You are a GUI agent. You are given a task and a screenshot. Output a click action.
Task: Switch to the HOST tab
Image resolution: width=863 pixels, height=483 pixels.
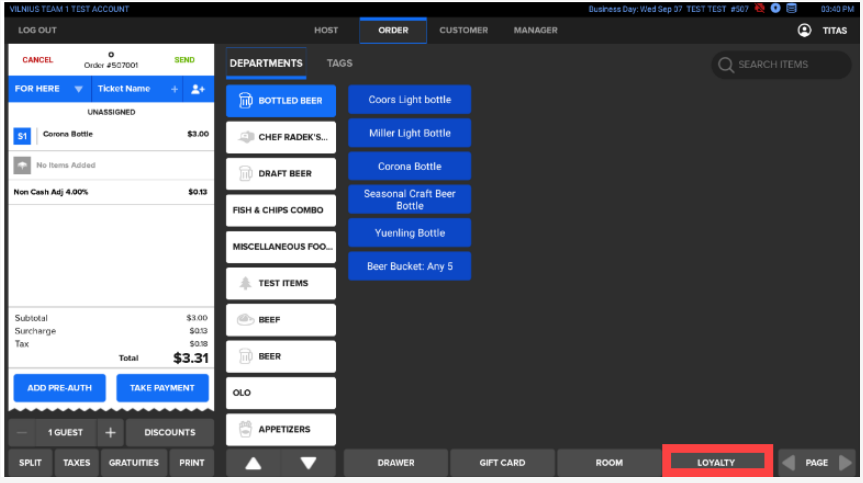[x=326, y=30]
